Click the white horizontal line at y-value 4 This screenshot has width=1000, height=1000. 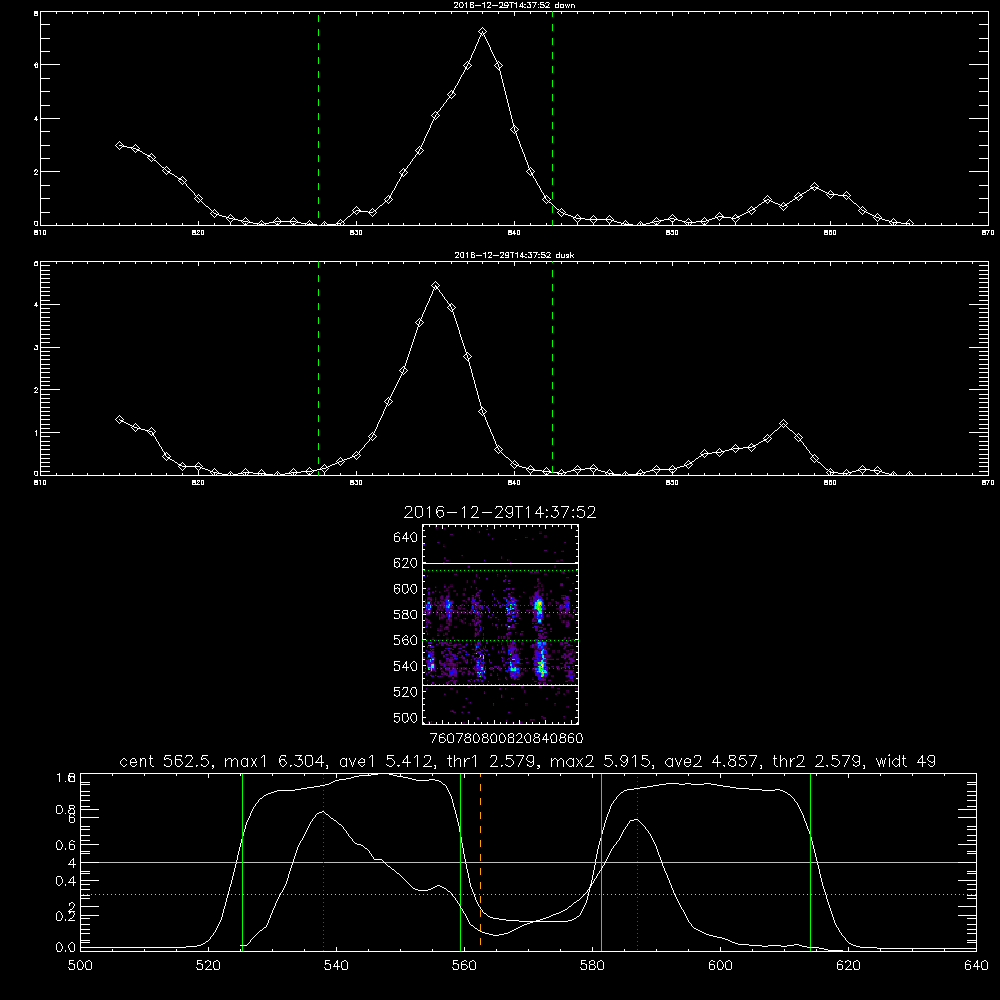pyautogui.click(x=528, y=862)
